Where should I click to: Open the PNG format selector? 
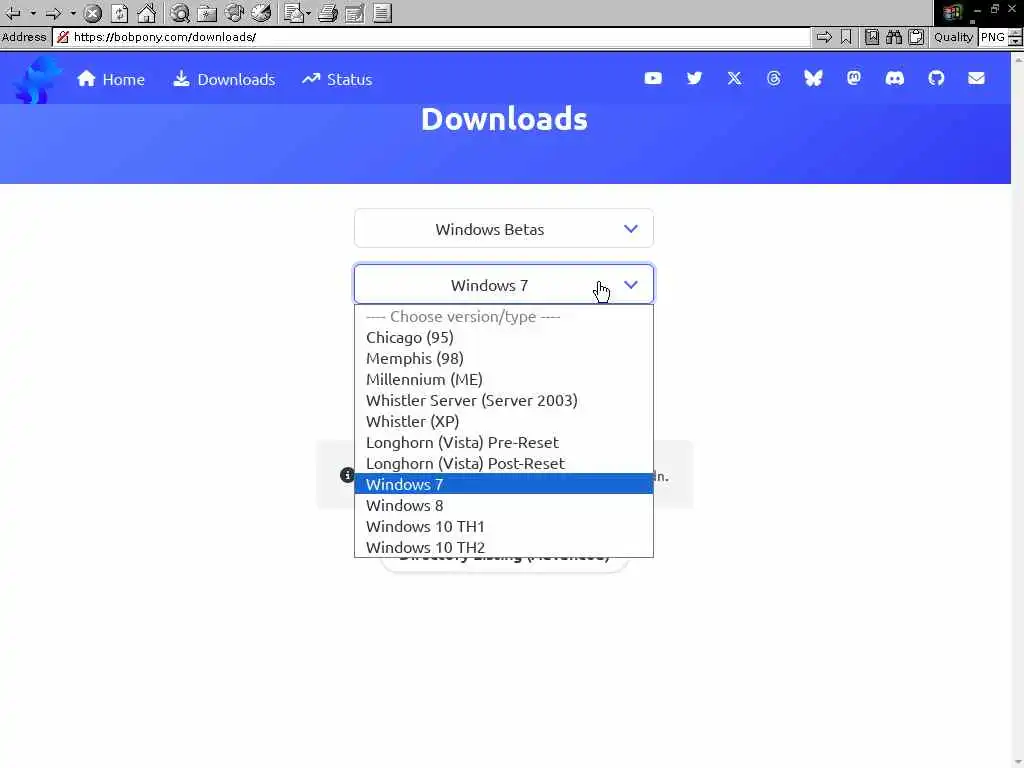tap(993, 37)
